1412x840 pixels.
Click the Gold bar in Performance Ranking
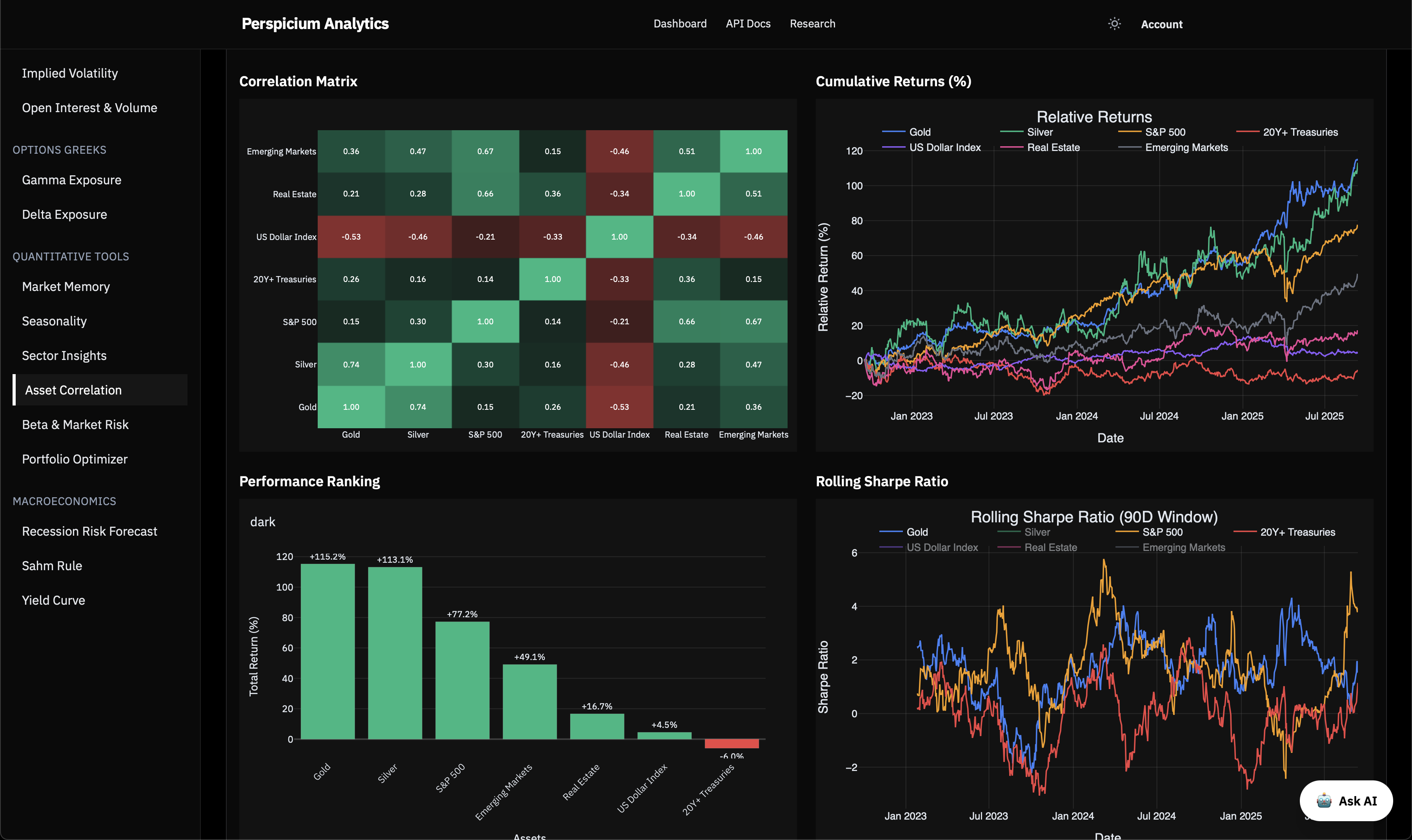tap(327, 651)
